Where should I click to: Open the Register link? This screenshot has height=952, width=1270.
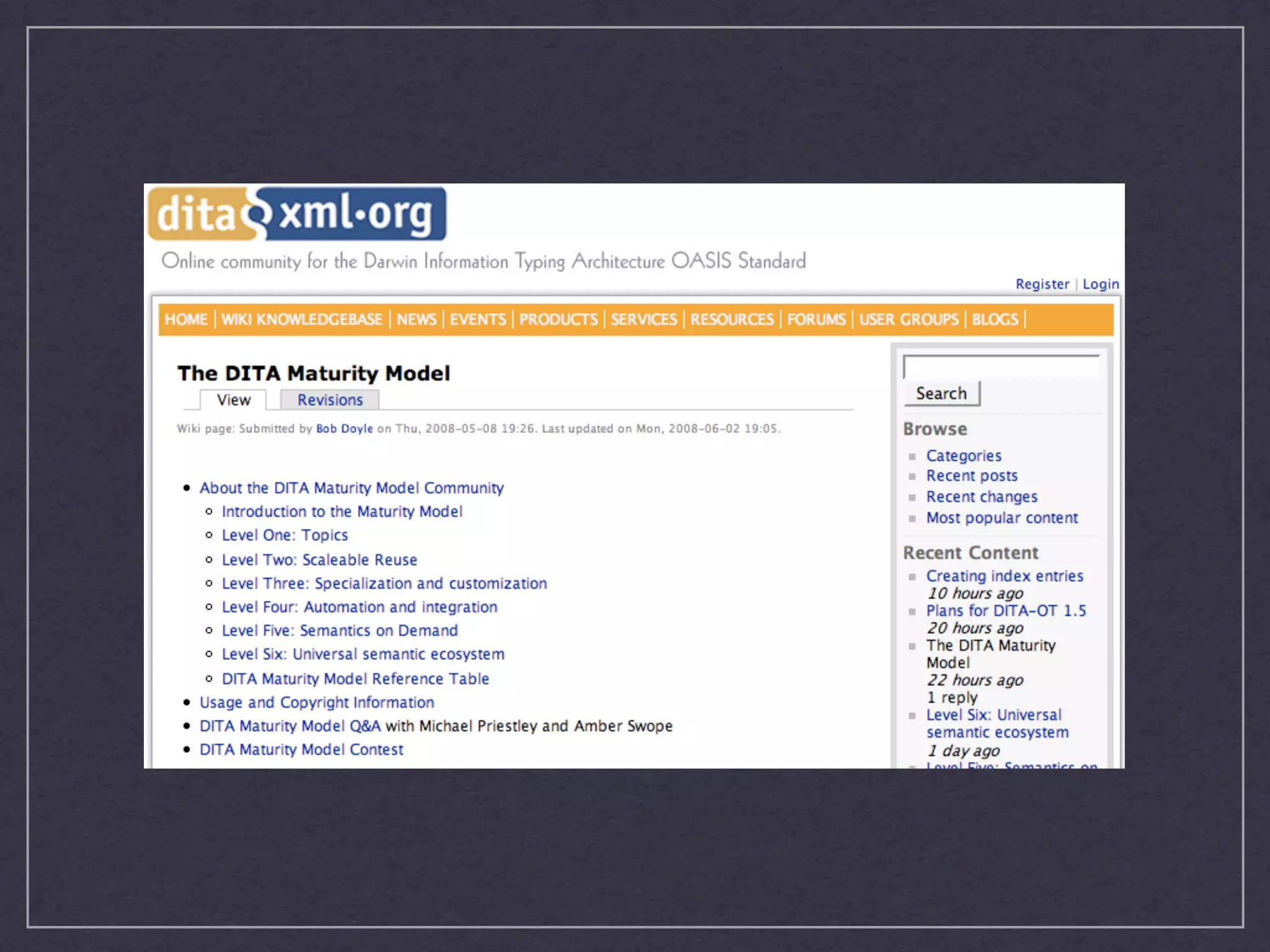point(1042,284)
